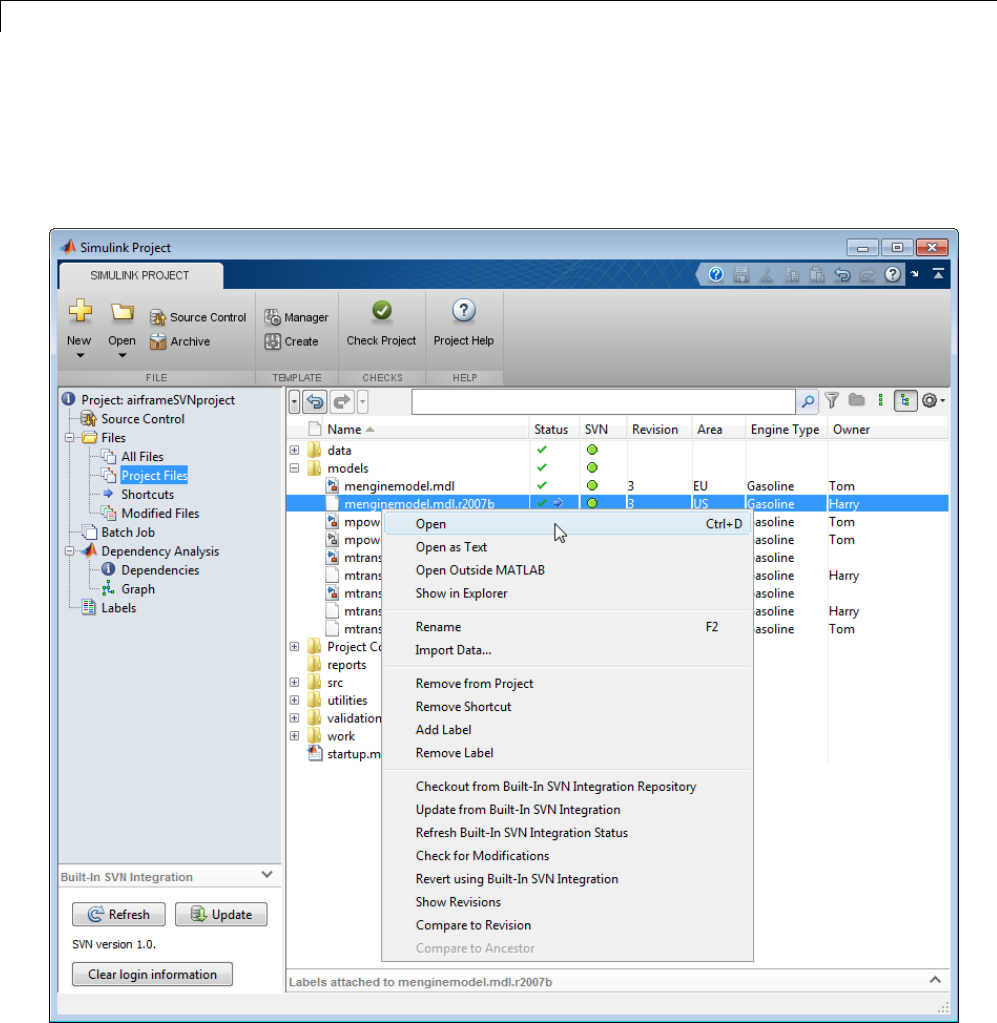The width and height of the screenshot is (997, 1023).
Task: Click the undo icon in quick access bar
Action: (x=842, y=275)
